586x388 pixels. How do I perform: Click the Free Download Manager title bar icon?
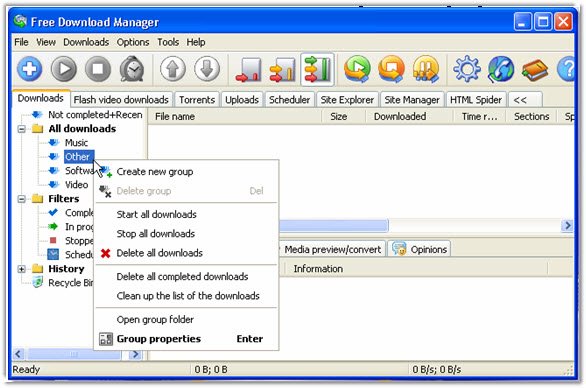[20, 21]
